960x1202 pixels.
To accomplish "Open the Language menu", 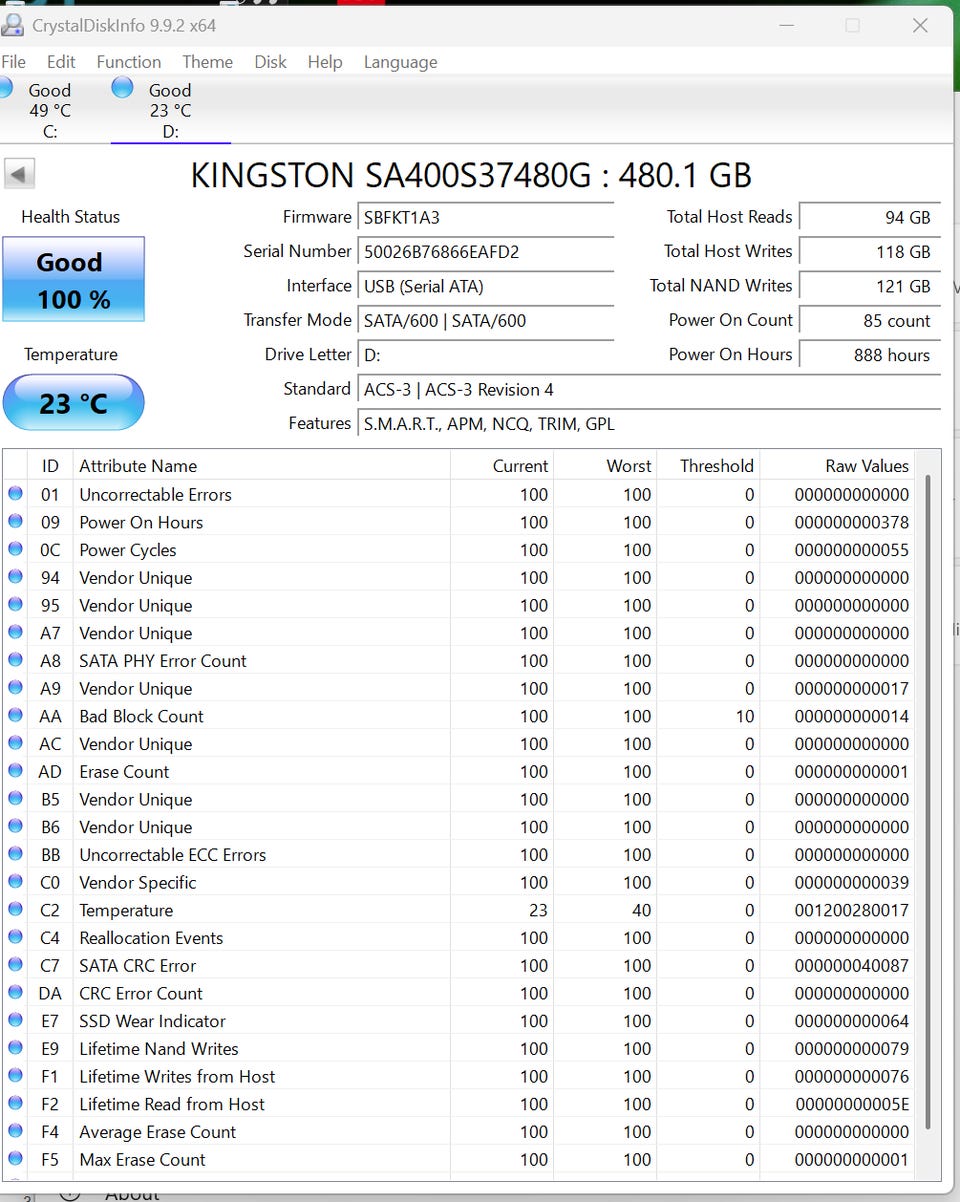I will 400,62.
